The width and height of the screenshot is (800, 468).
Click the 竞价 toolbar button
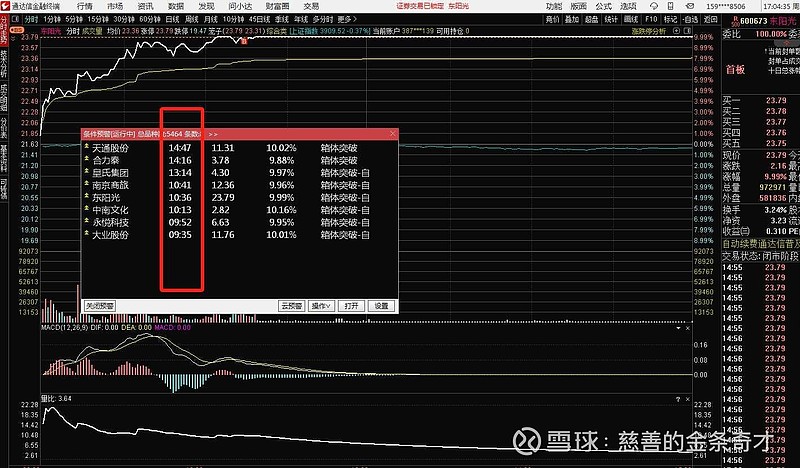[x=553, y=19]
